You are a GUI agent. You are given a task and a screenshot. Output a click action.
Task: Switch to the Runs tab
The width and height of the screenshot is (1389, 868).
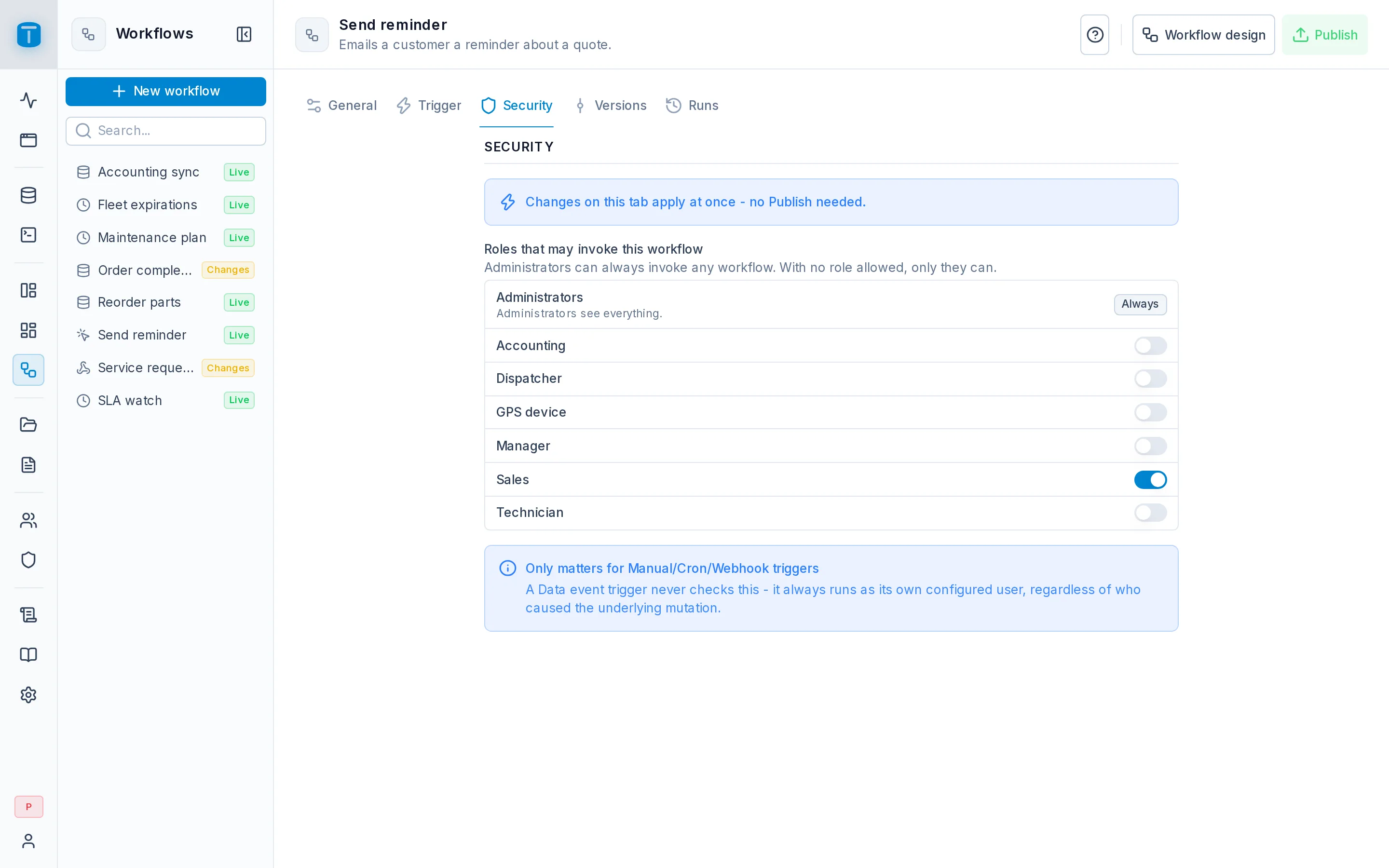[x=692, y=106]
